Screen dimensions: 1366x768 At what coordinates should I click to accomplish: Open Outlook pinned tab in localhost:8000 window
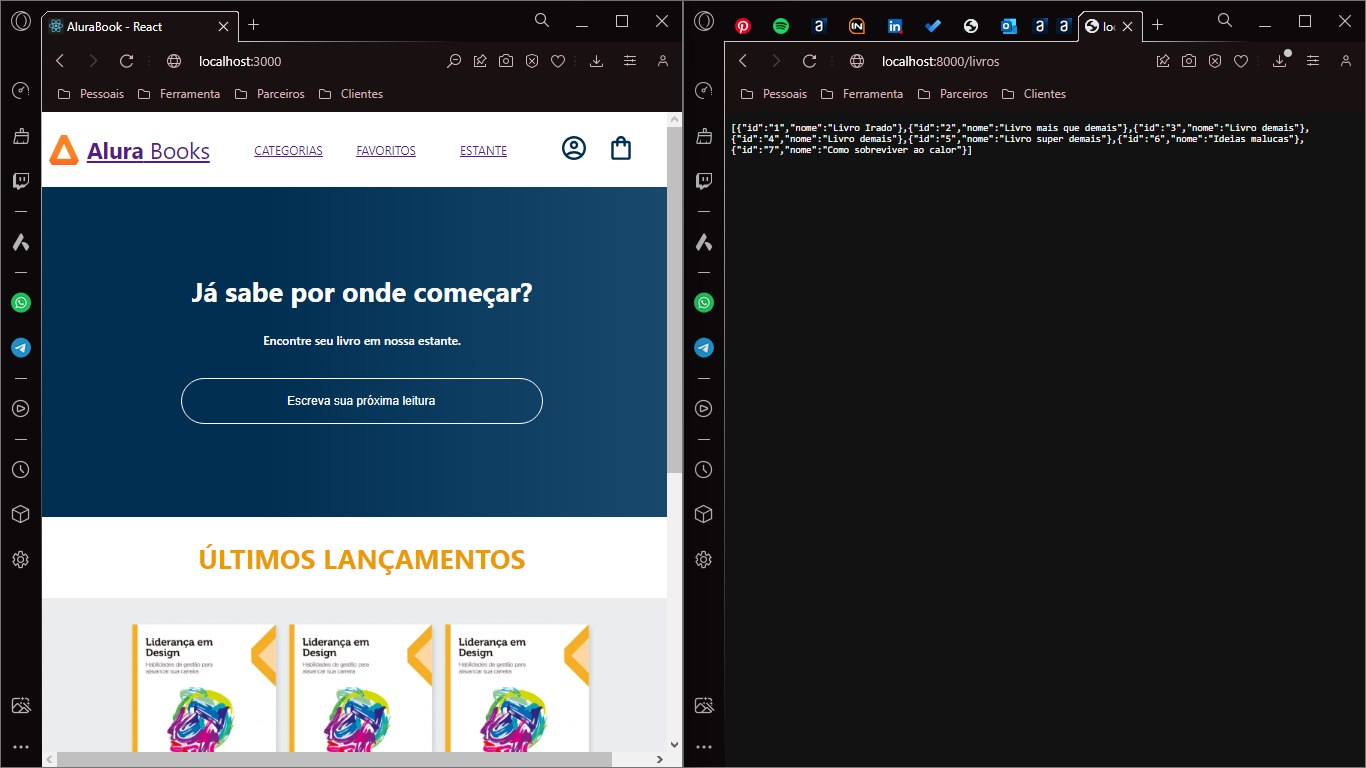tap(1009, 26)
